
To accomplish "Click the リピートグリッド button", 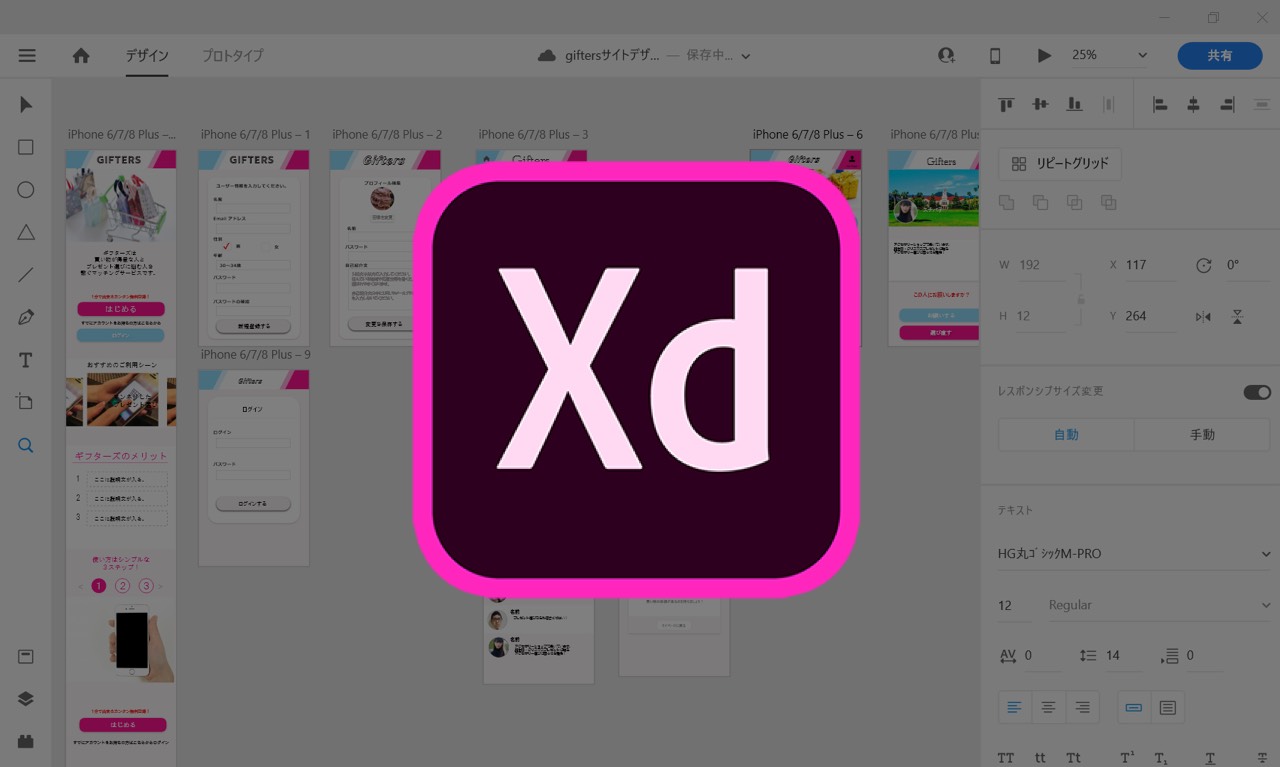I will click(x=1060, y=164).
